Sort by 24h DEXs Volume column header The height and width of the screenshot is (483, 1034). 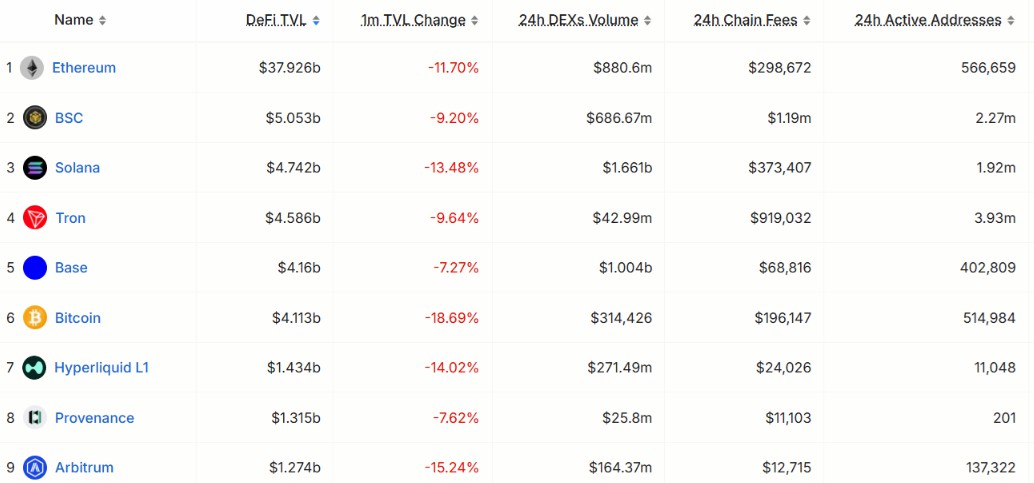click(x=579, y=20)
